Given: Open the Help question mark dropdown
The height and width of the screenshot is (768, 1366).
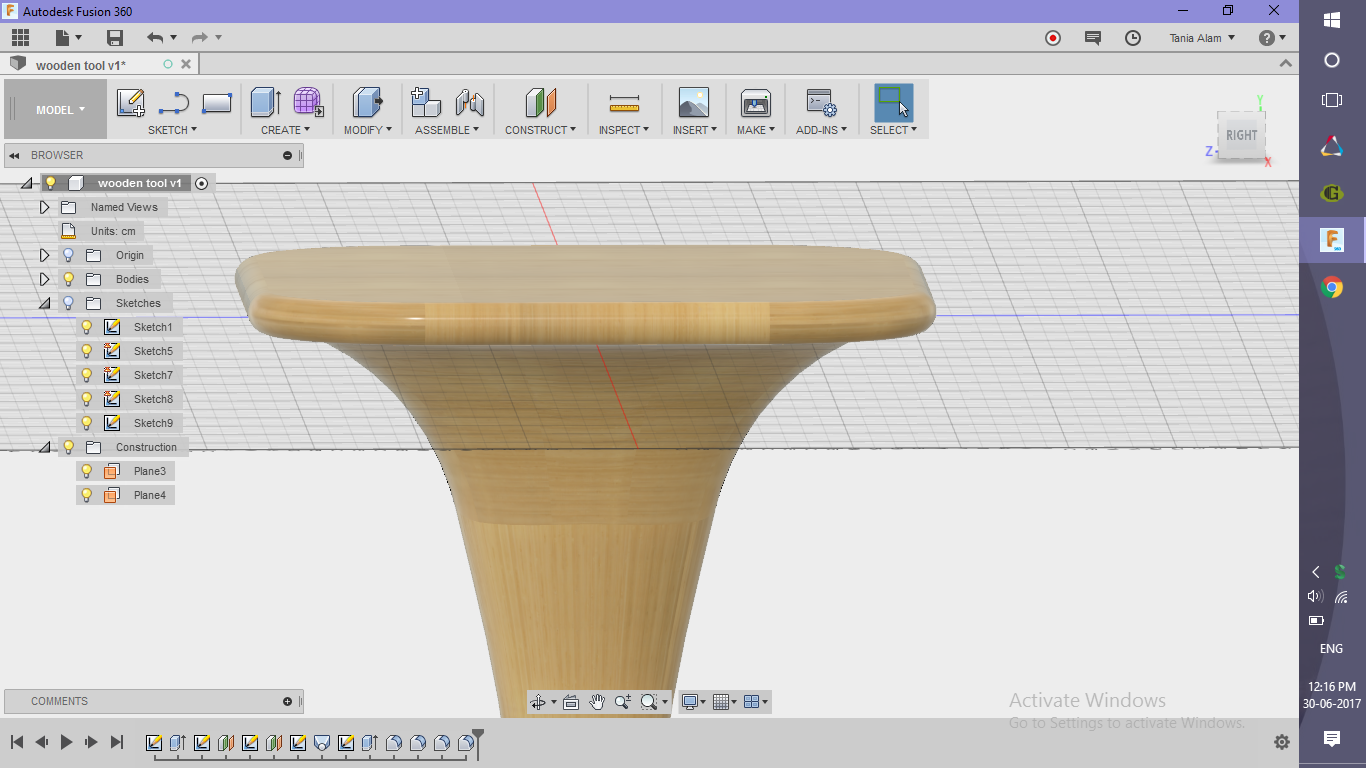Looking at the screenshot, I should tap(1272, 38).
